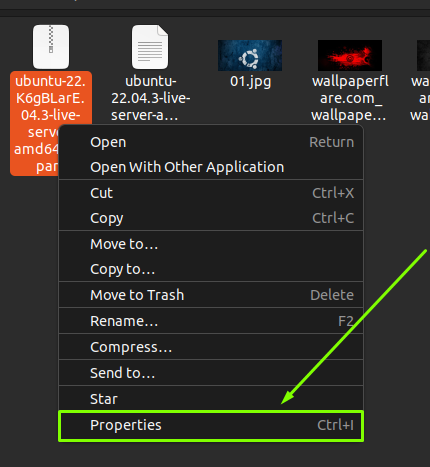Click the wallpaperflare.com_wallpape… file name label
Image resolution: width=430 pixels, height=467 pixels.
350,98
